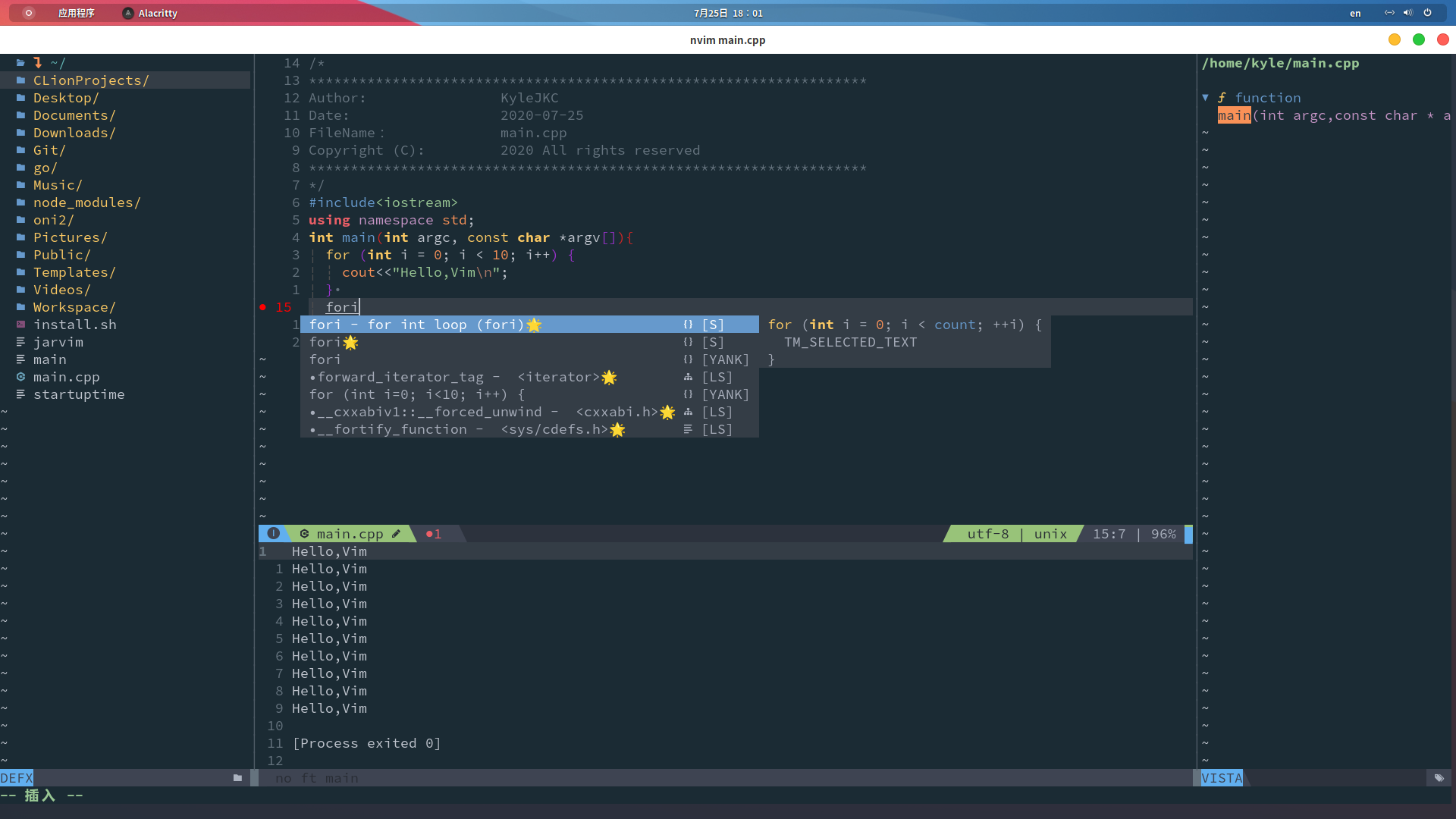The width and height of the screenshot is (1456, 819).
Task: Click the error count indicator in statusline
Action: (434, 534)
